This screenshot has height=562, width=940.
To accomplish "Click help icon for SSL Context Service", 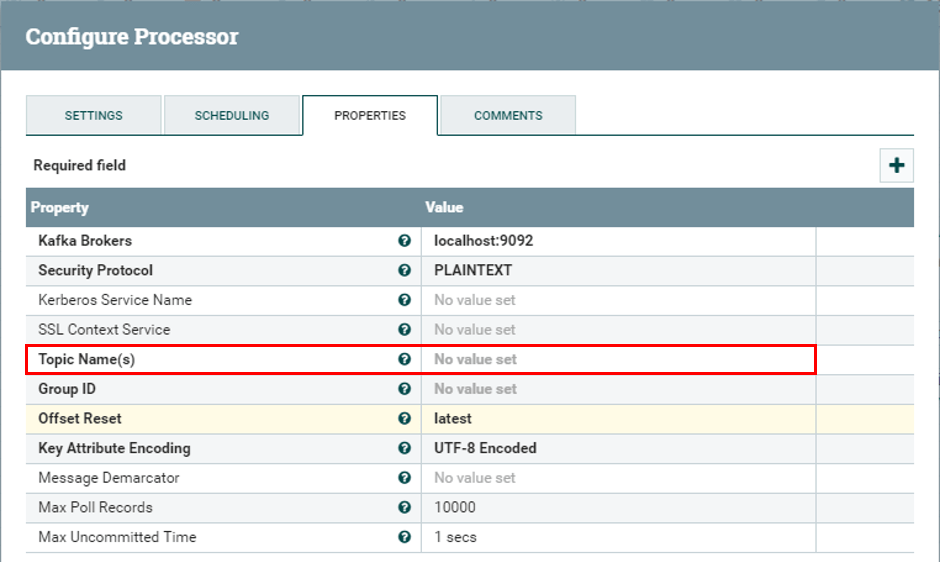I will [x=404, y=330].
